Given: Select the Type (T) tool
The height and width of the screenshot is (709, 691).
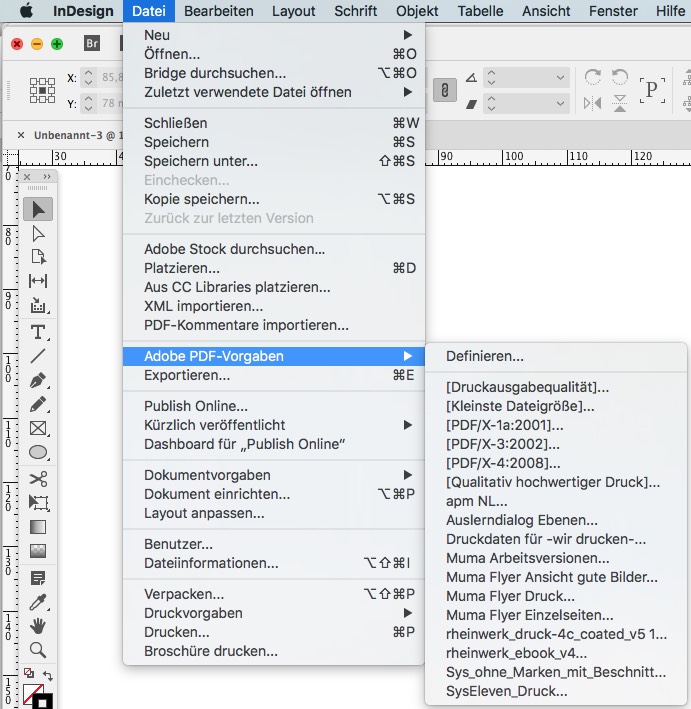Looking at the screenshot, I should [x=38, y=332].
